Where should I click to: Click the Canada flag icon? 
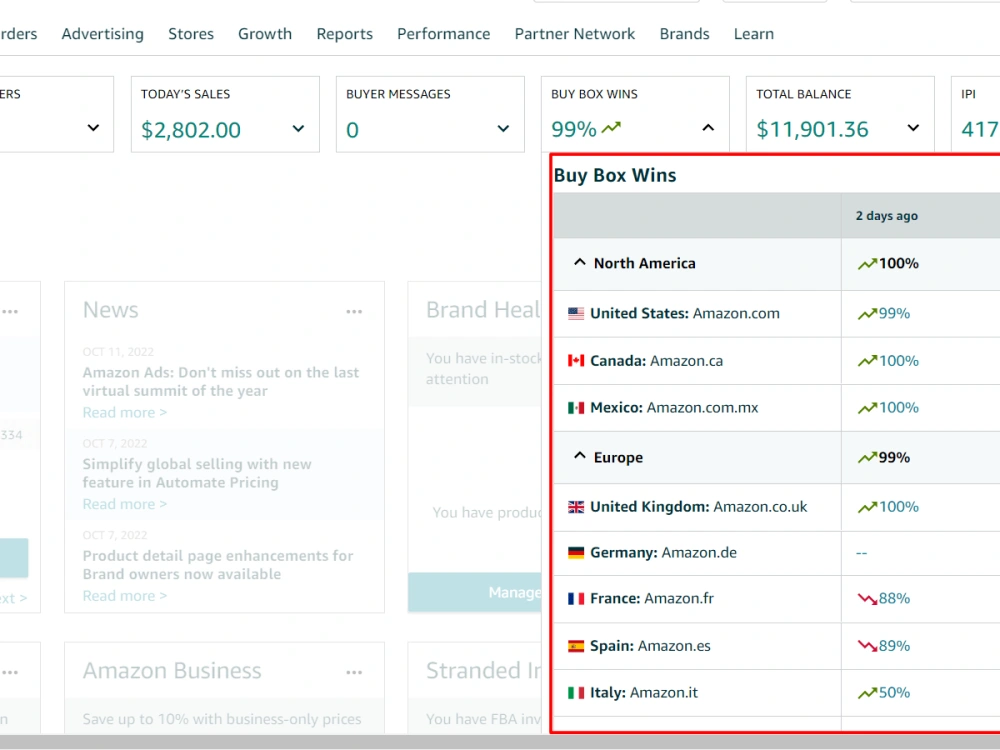[x=576, y=361]
